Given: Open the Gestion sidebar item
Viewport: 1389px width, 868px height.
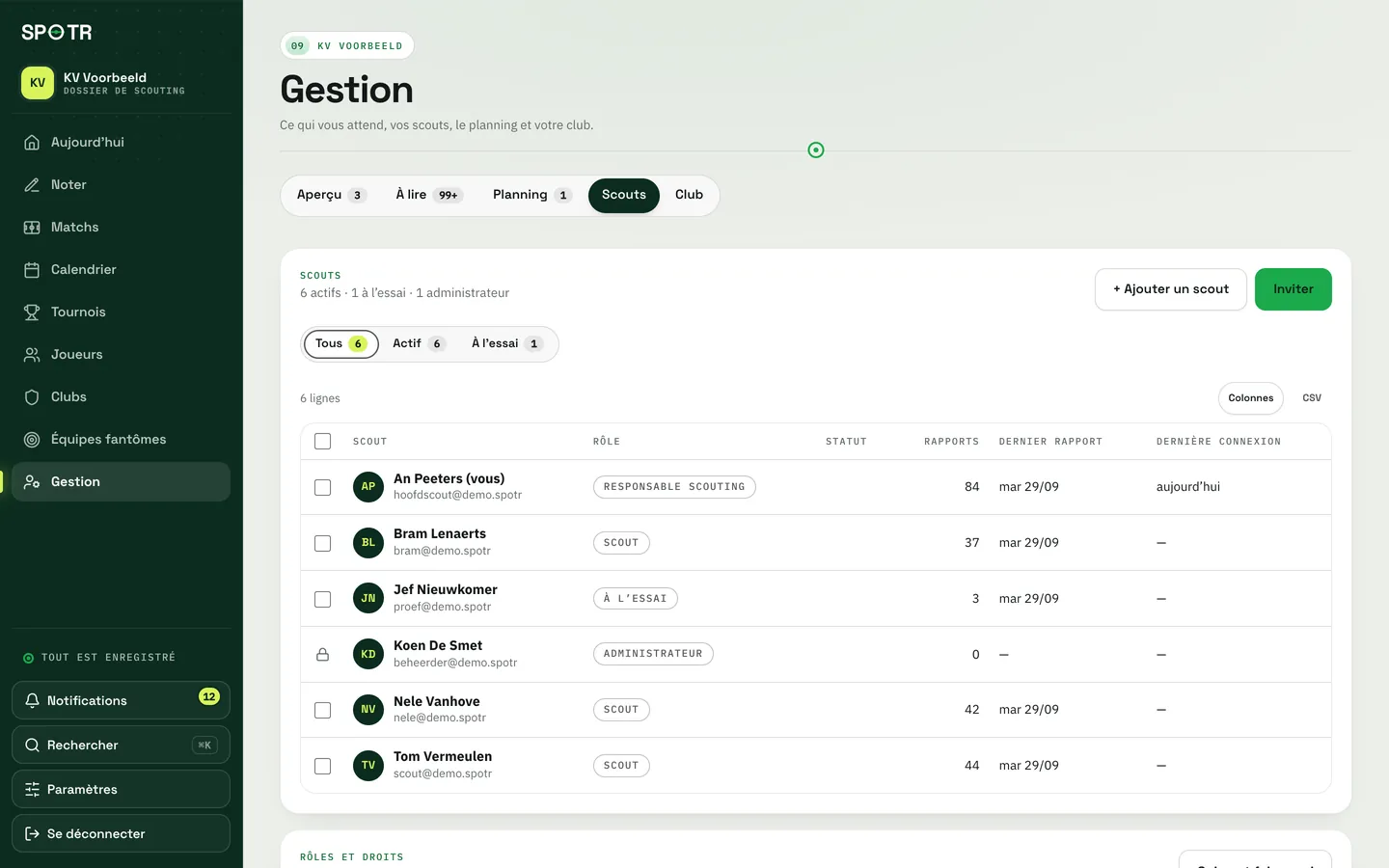Looking at the screenshot, I should pyautogui.click(x=121, y=481).
